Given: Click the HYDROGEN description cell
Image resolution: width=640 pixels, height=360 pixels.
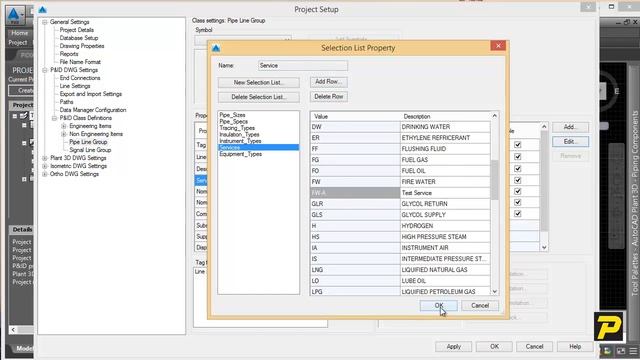Looking at the screenshot, I should point(445,226).
